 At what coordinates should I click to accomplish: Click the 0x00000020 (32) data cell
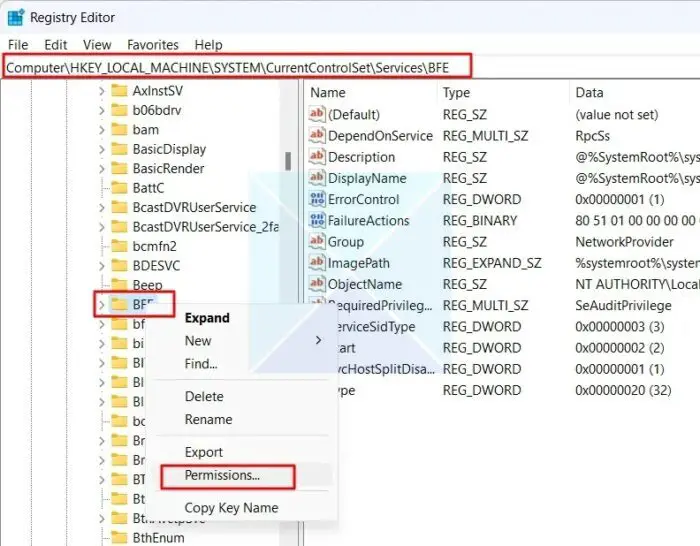pos(623,391)
